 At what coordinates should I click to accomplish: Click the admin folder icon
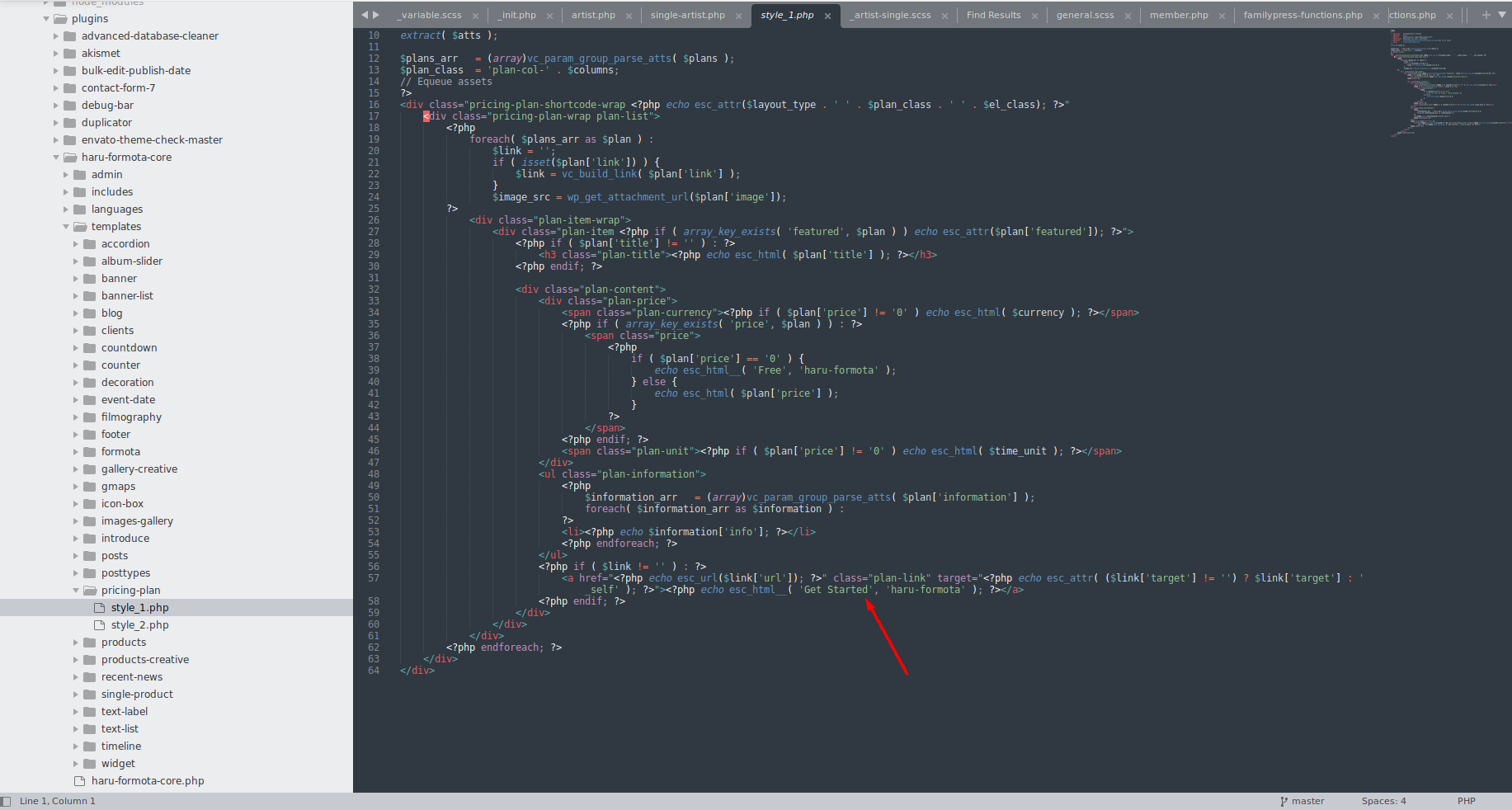pos(80,175)
